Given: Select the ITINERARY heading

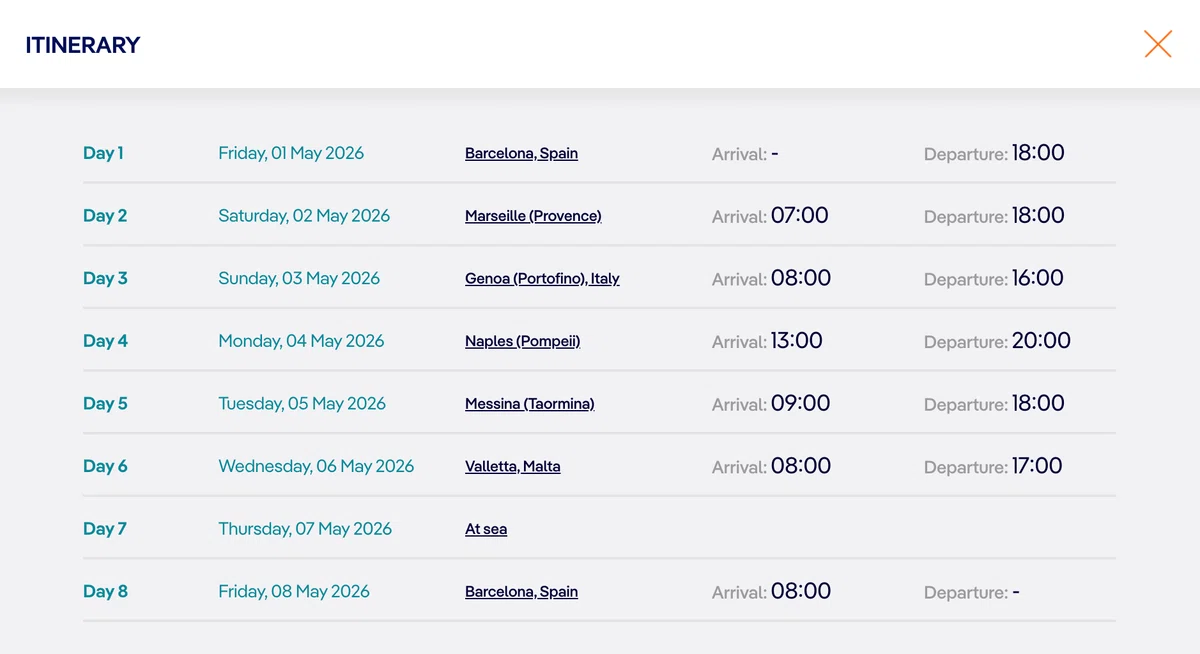Looking at the screenshot, I should 83,45.
